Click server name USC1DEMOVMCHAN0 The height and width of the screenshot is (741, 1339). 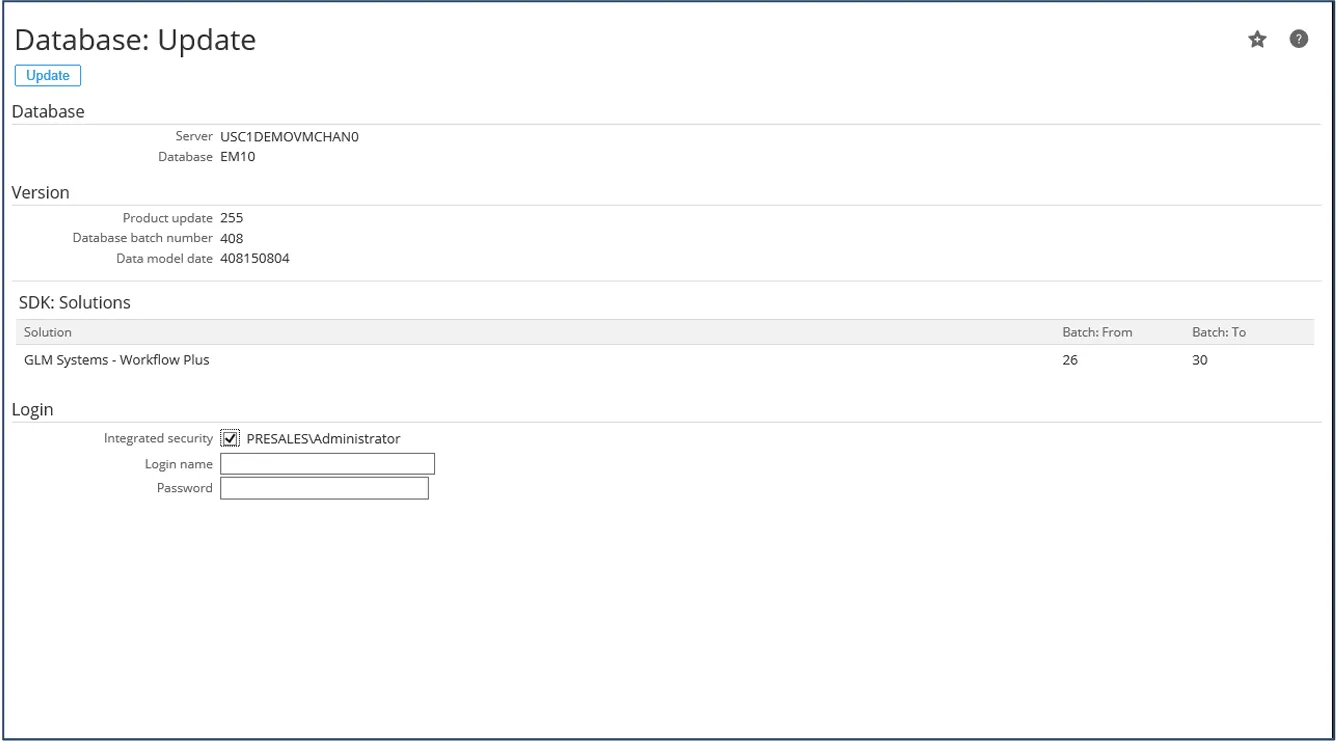click(289, 137)
